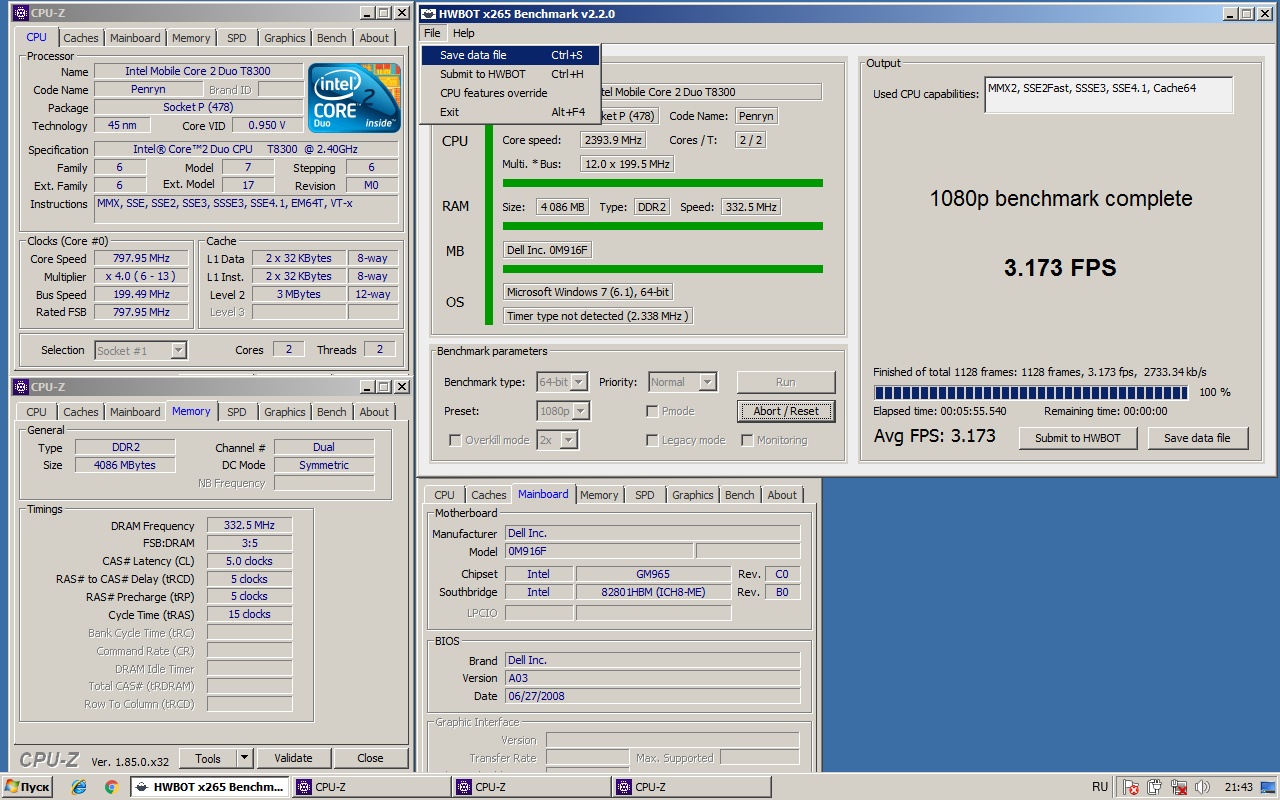Screen dimensions: 1280x800
Task: Click the Abort / Reset button
Action: point(786,411)
